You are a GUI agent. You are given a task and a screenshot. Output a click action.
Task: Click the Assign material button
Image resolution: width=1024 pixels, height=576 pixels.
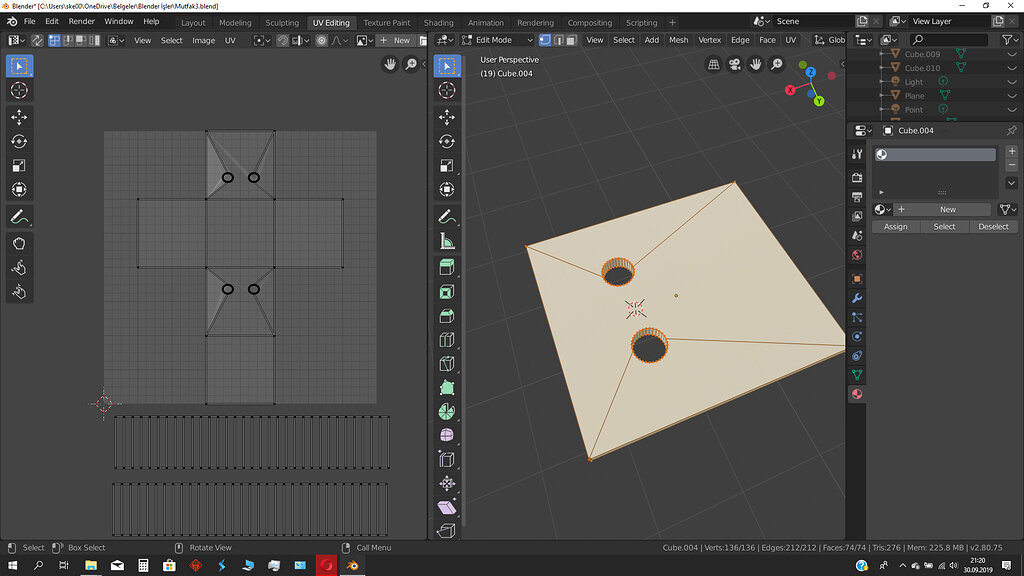click(x=896, y=227)
